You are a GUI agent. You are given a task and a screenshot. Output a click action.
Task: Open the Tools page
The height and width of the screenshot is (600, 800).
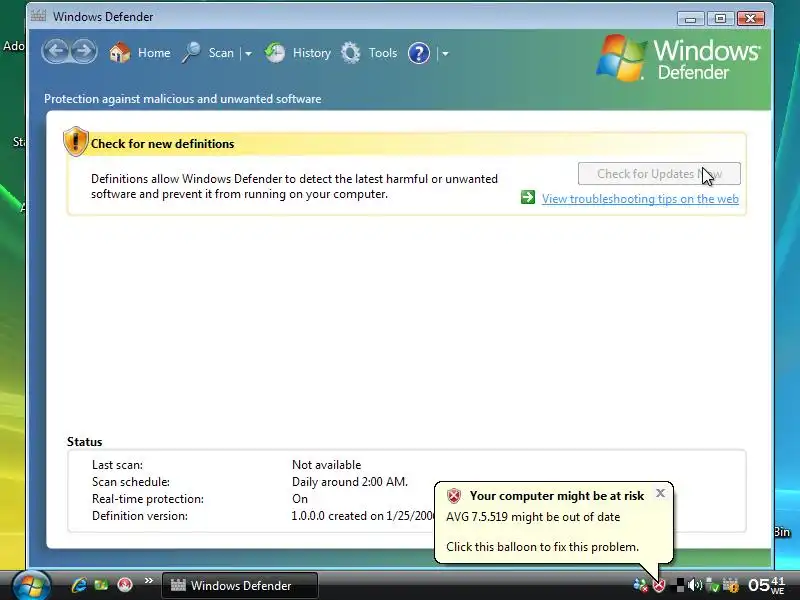point(383,53)
